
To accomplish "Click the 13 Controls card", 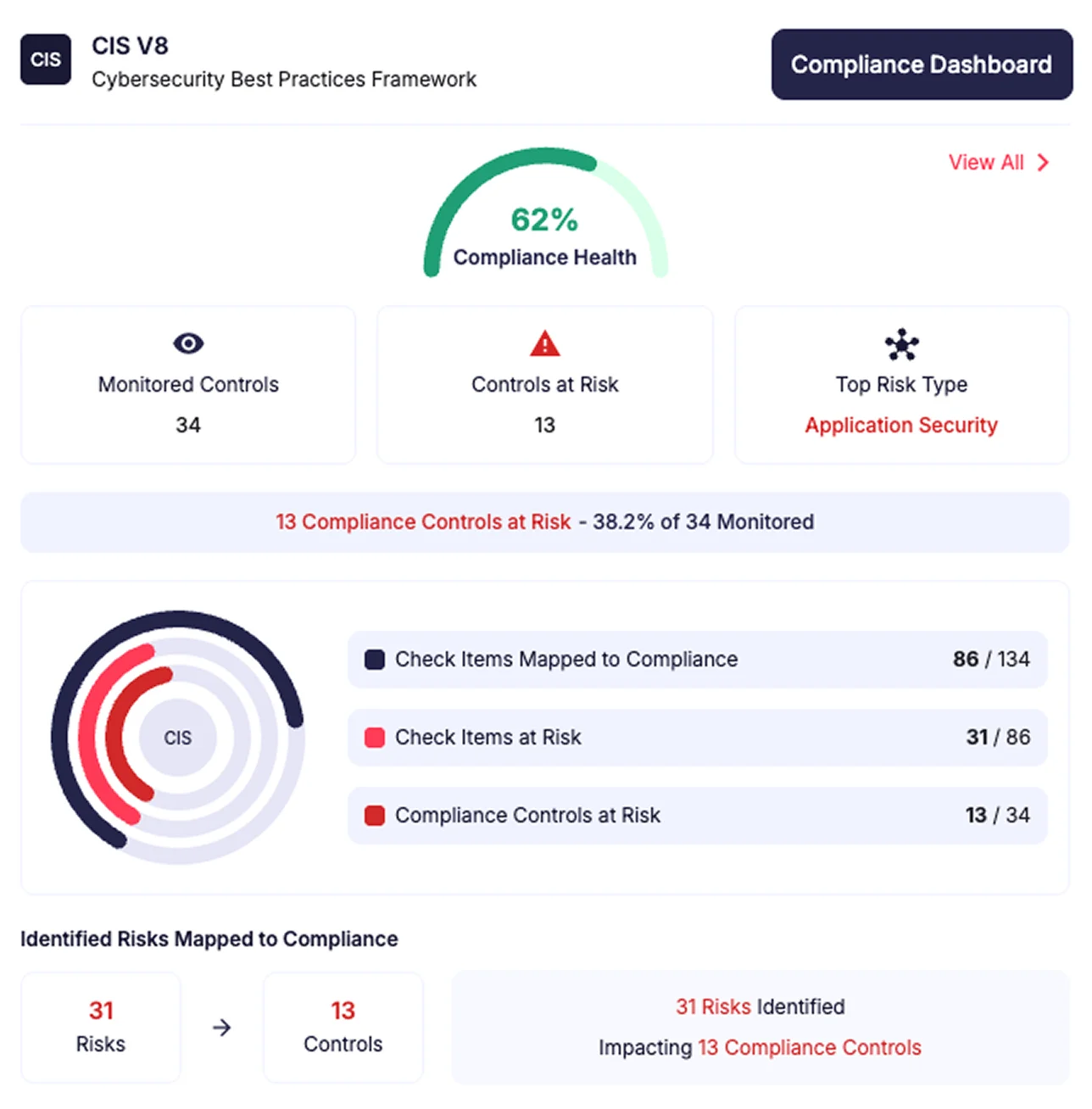I will click(343, 1028).
